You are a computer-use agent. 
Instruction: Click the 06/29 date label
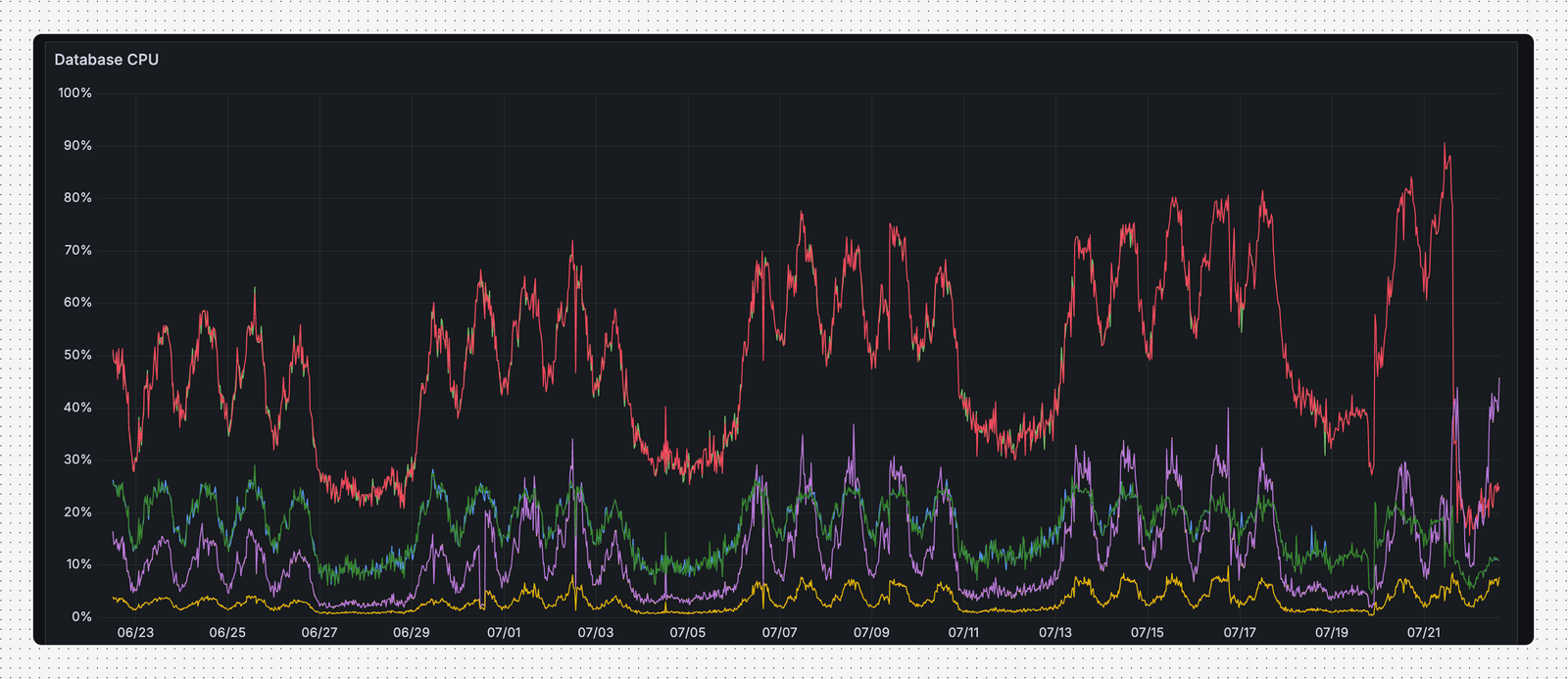pos(412,633)
